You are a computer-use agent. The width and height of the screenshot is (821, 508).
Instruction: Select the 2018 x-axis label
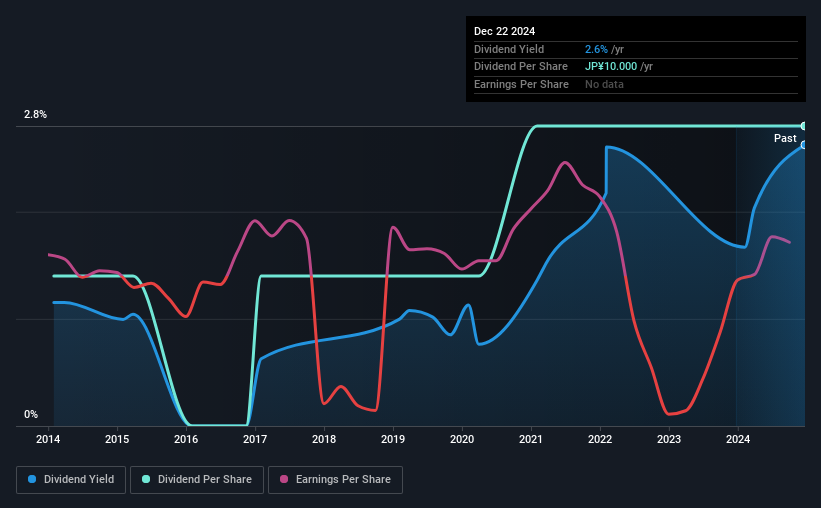pos(324,439)
